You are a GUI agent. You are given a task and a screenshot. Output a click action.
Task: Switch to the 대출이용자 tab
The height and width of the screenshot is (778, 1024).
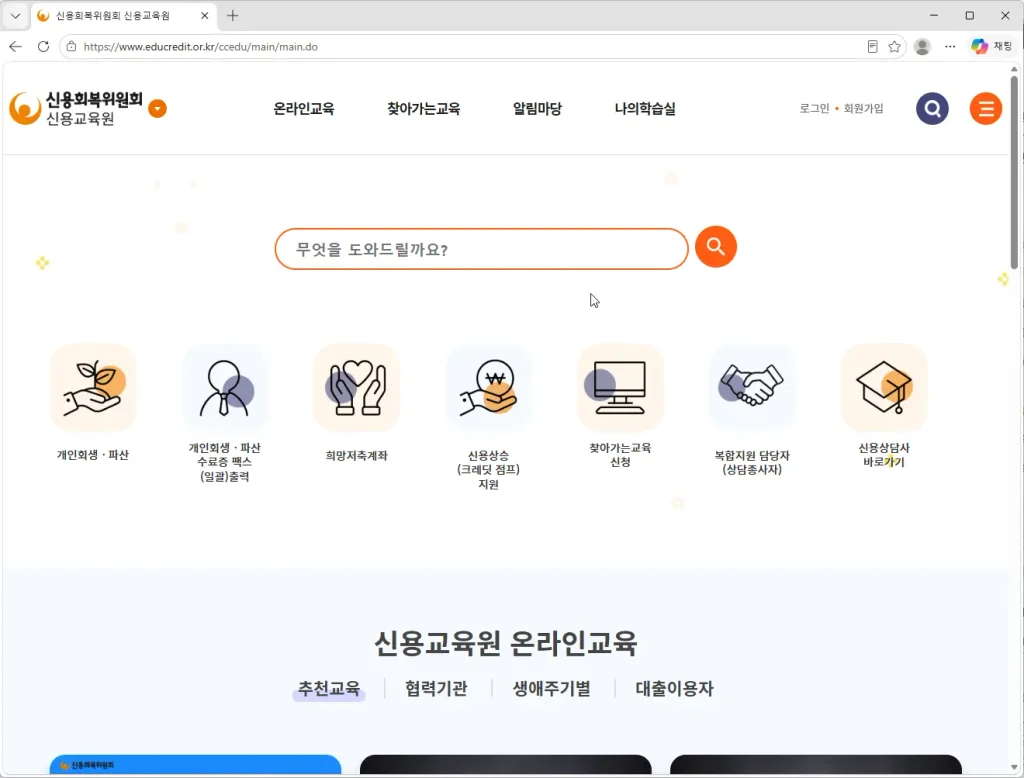[675, 689]
